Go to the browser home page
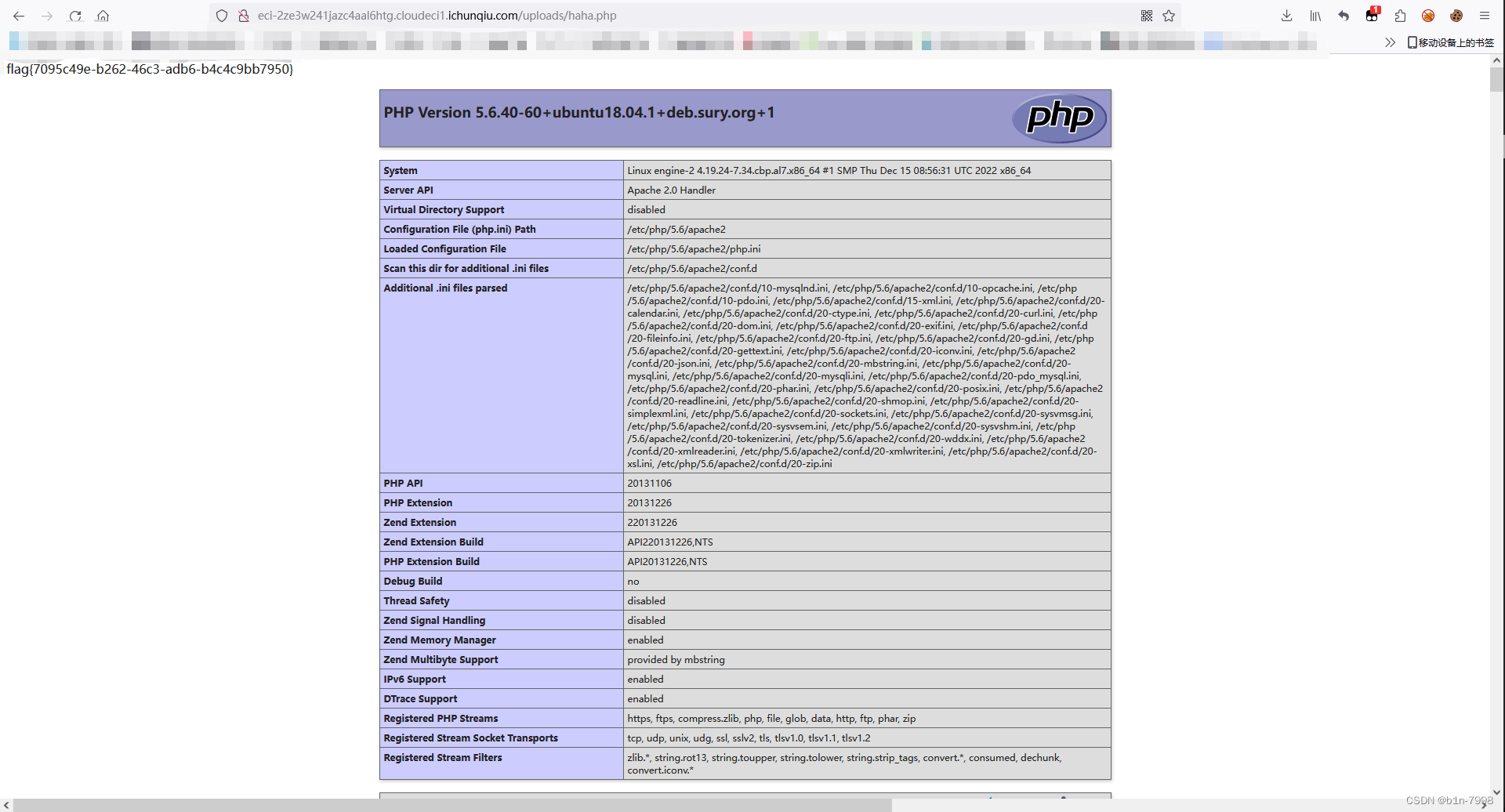Viewport: 1505px width, 812px height. click(x=103, y=16)
